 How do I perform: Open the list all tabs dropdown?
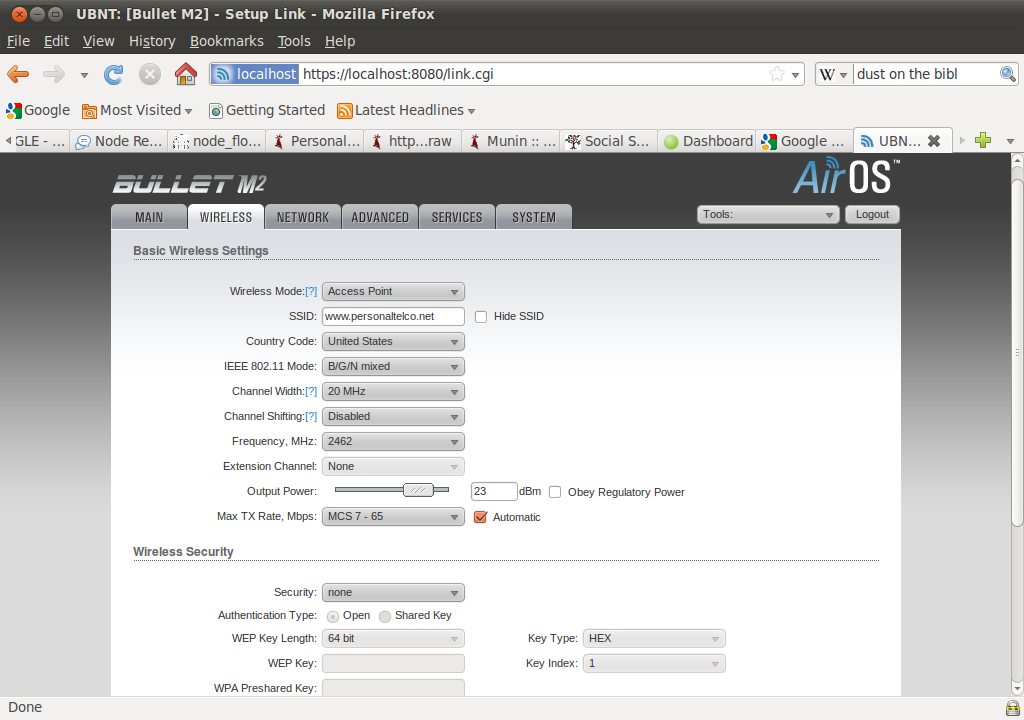[x=1010, y=141]
